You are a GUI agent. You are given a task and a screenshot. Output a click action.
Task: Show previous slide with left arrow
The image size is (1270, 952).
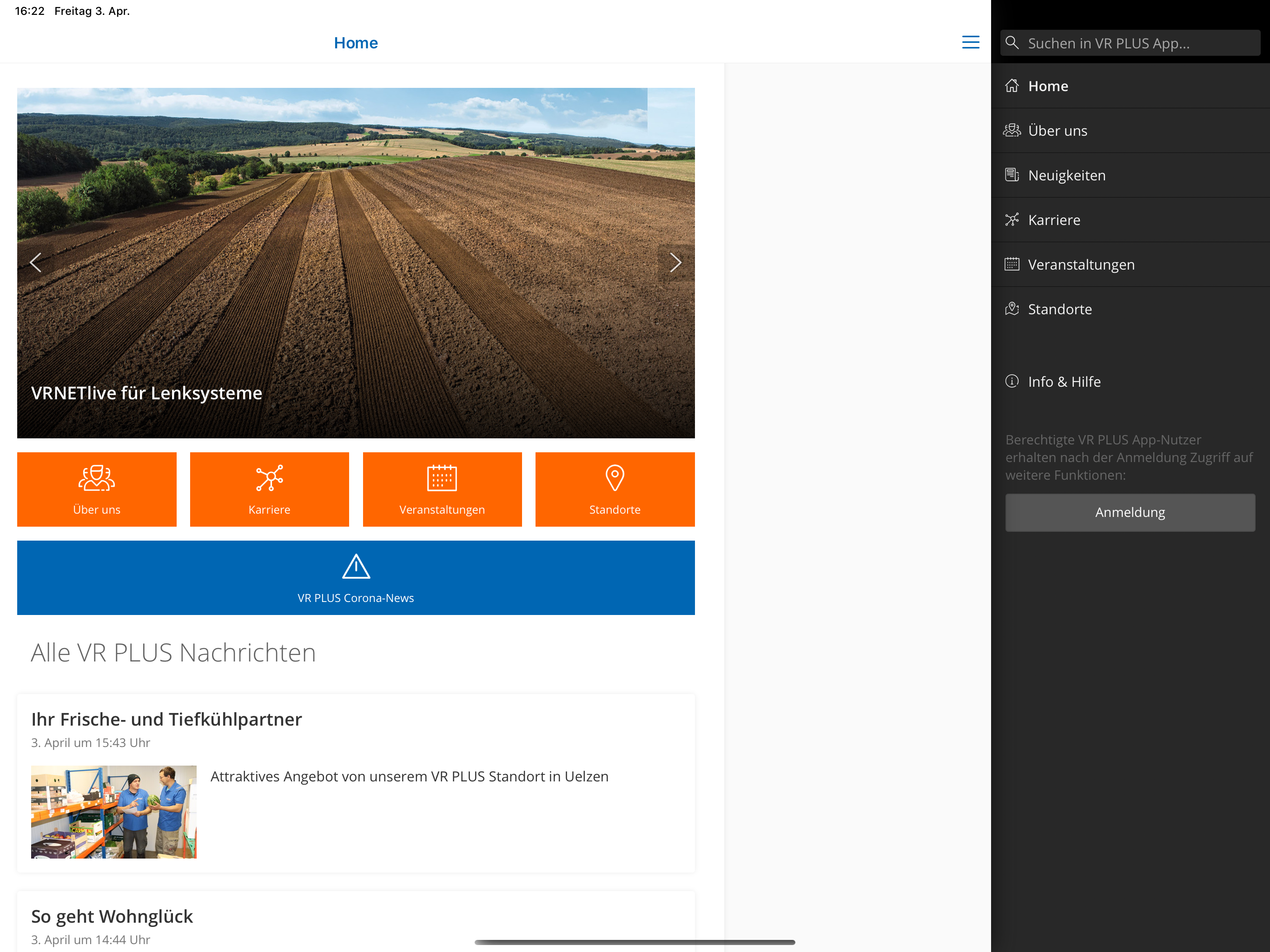[x=36, y=262]
